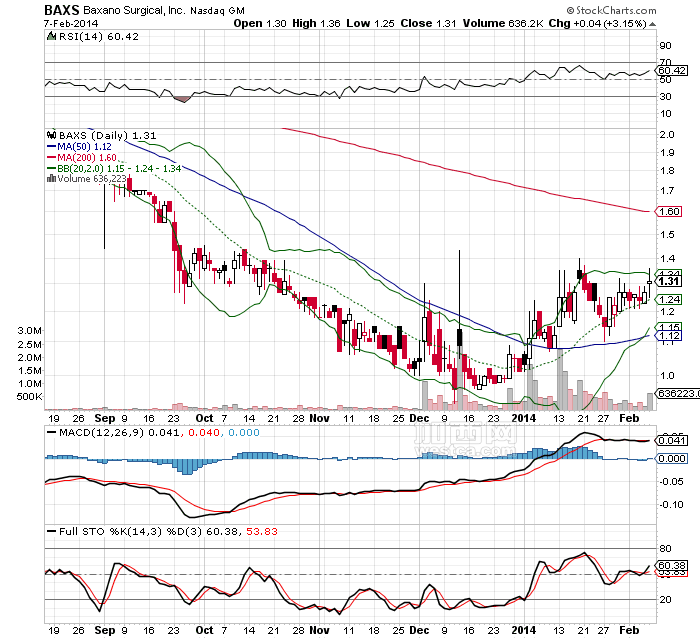Image resolution: width=700 pixels, height=639 pixels.
Task: Click the Volume 636,223 legend entry
Action: tap(92, 179)
